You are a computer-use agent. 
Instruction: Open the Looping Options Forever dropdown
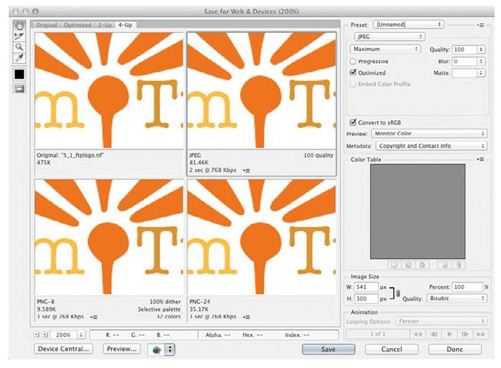(441, 322)
